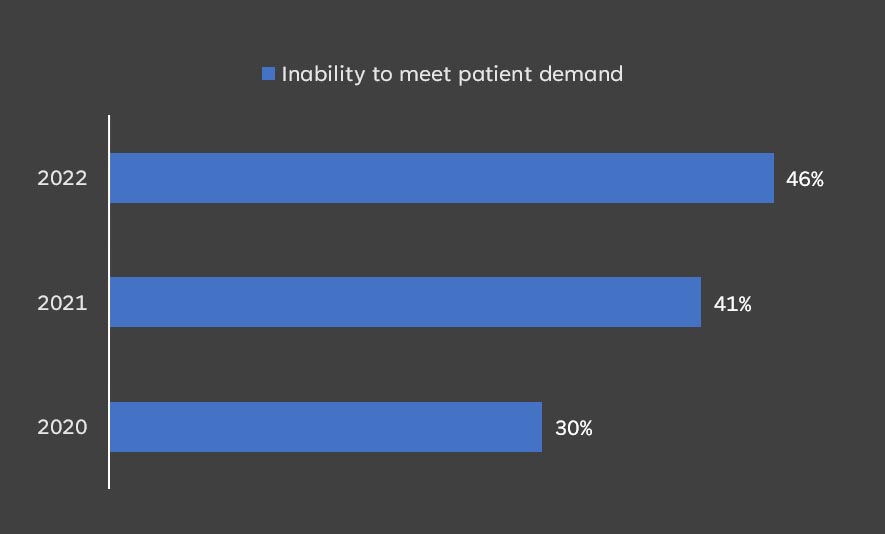Screen dimensions: 885x534
Task: Click the 2020 axis label
Action: 62,428
